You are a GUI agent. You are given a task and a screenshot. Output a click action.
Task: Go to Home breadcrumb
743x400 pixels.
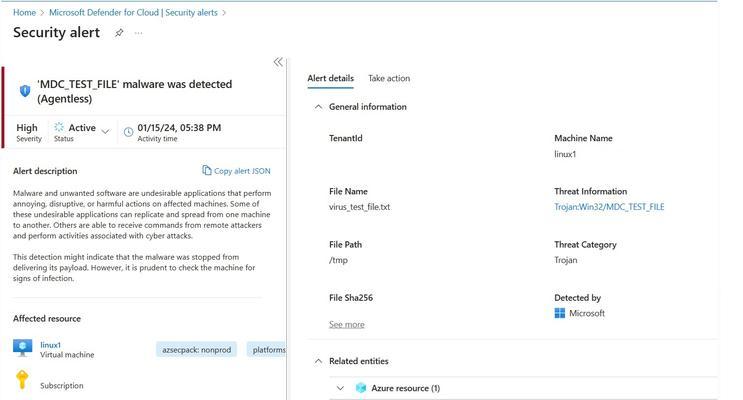24,13
